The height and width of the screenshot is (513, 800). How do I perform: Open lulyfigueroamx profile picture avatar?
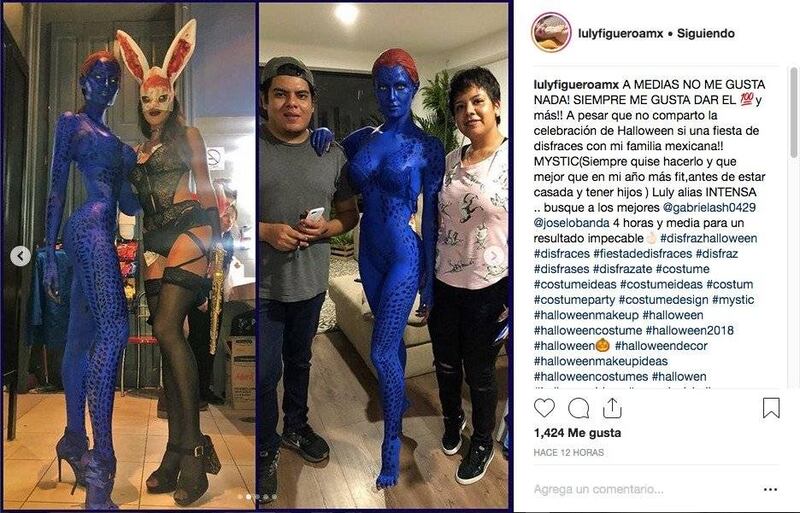pos(551,33)
